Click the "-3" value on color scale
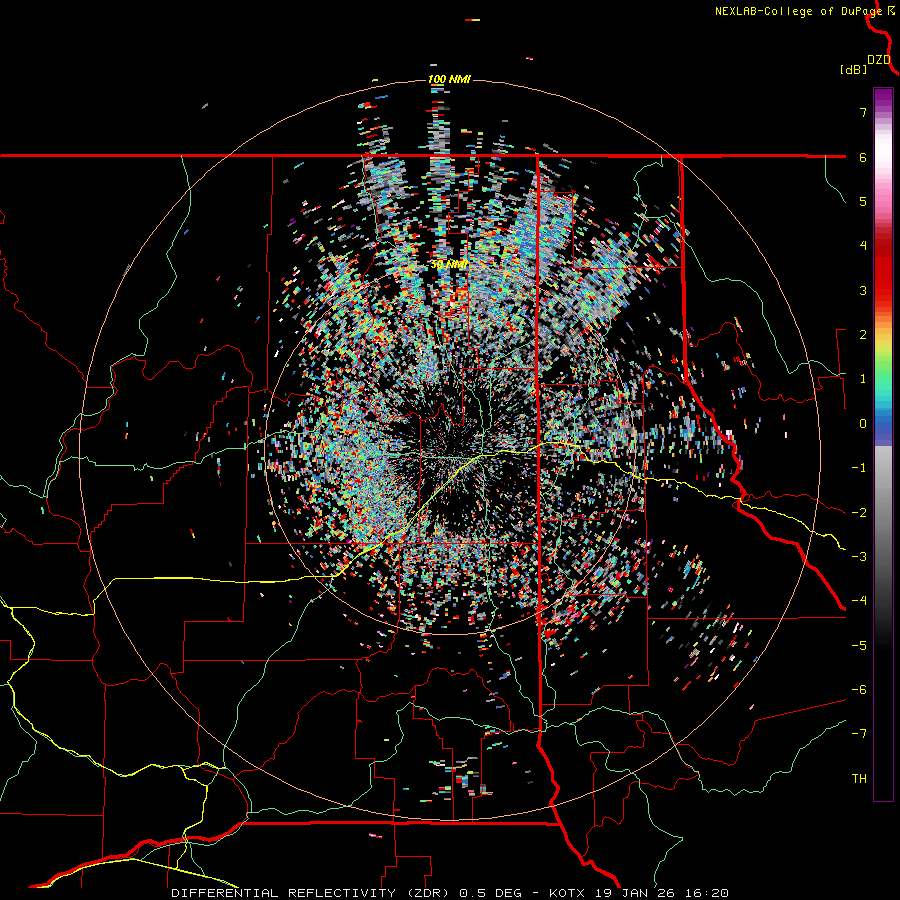This screenshot has width=900, height=900. click(x=859, y=557)
